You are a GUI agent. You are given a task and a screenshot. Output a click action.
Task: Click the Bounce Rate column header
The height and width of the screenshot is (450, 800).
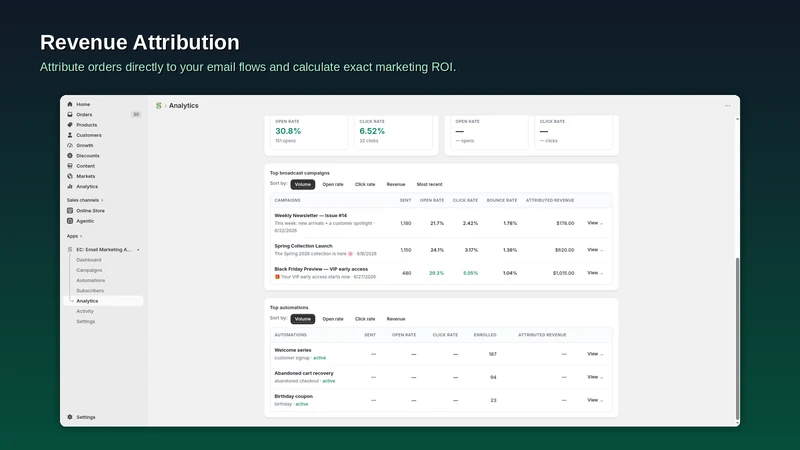coord(502,201)
